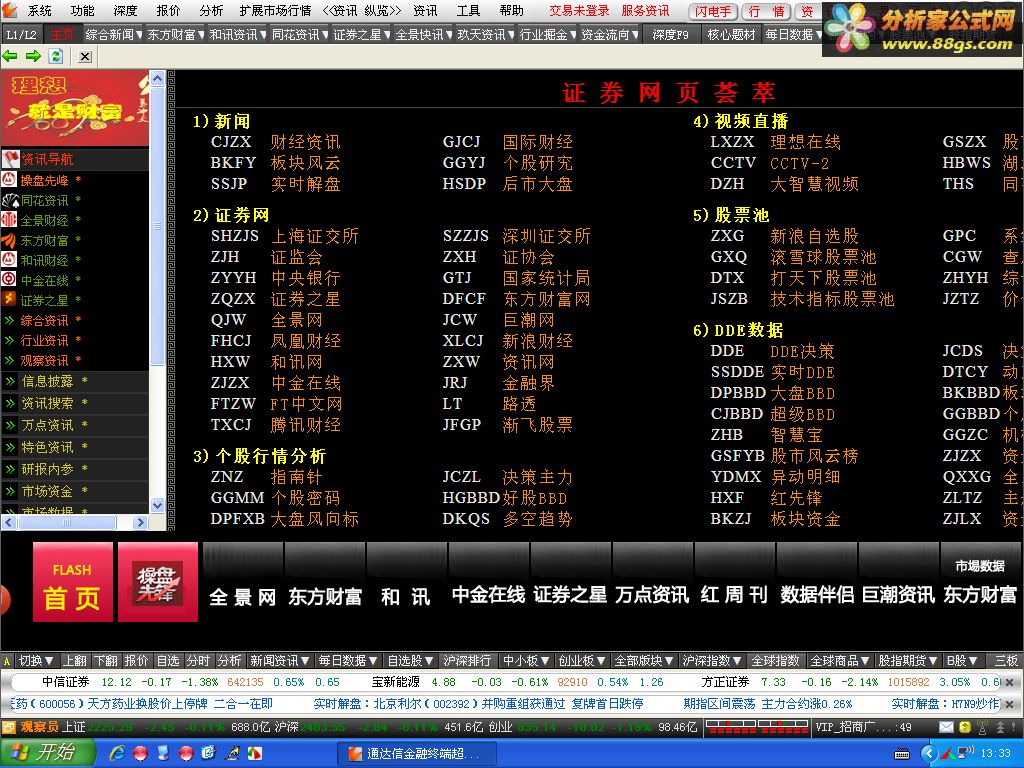Open the 东方财富 dropdown in top tab bar
The height and width of the screenshot is (768, 1024).
pyautogui.click(x=175, y=35)
